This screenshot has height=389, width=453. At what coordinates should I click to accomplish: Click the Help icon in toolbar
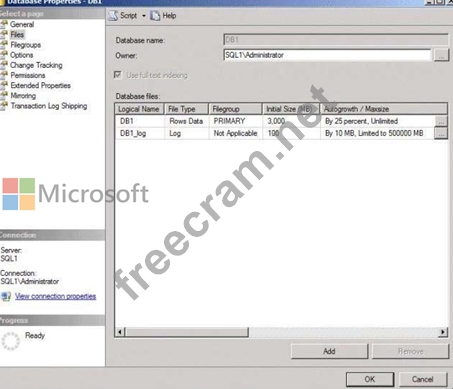pos(155,16)
